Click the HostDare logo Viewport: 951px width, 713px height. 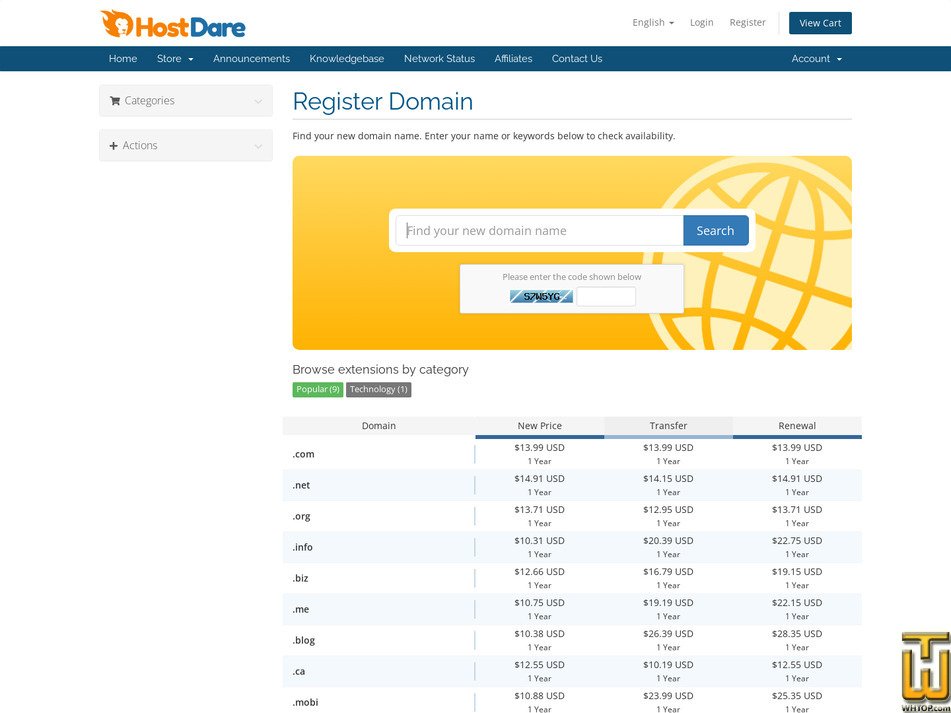pos(170,22)
